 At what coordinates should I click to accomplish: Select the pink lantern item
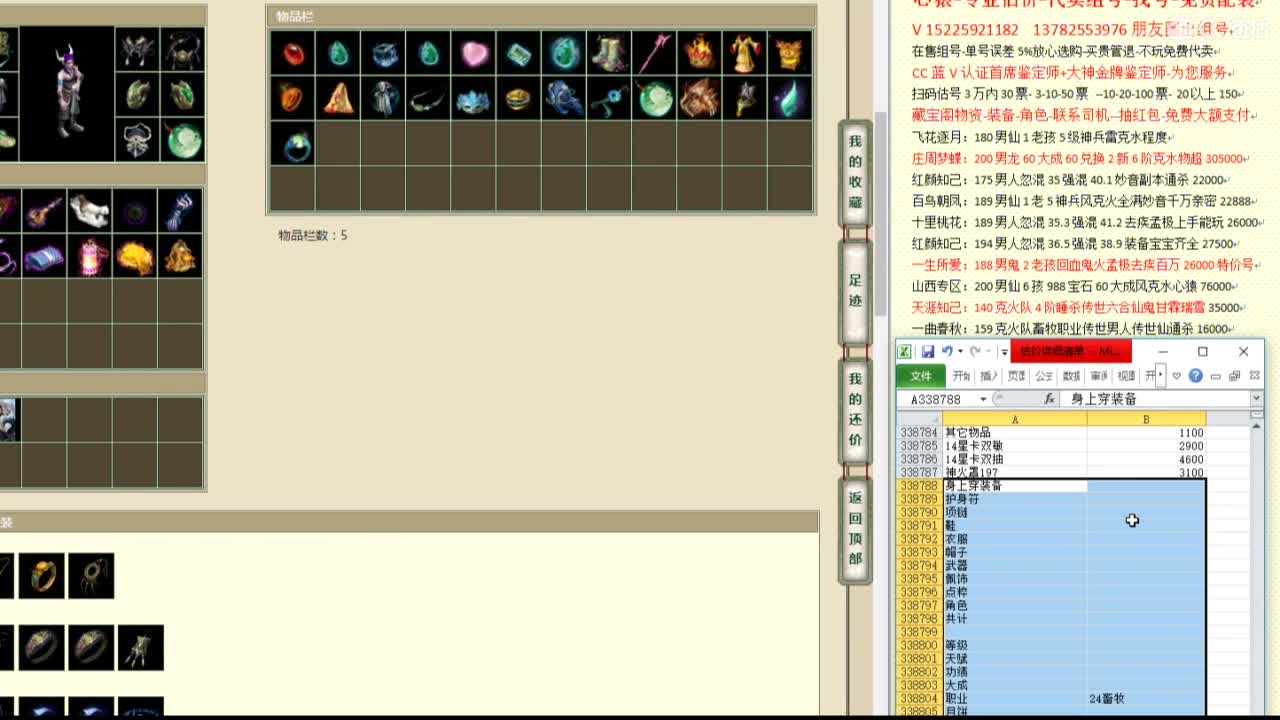[89, 256]
